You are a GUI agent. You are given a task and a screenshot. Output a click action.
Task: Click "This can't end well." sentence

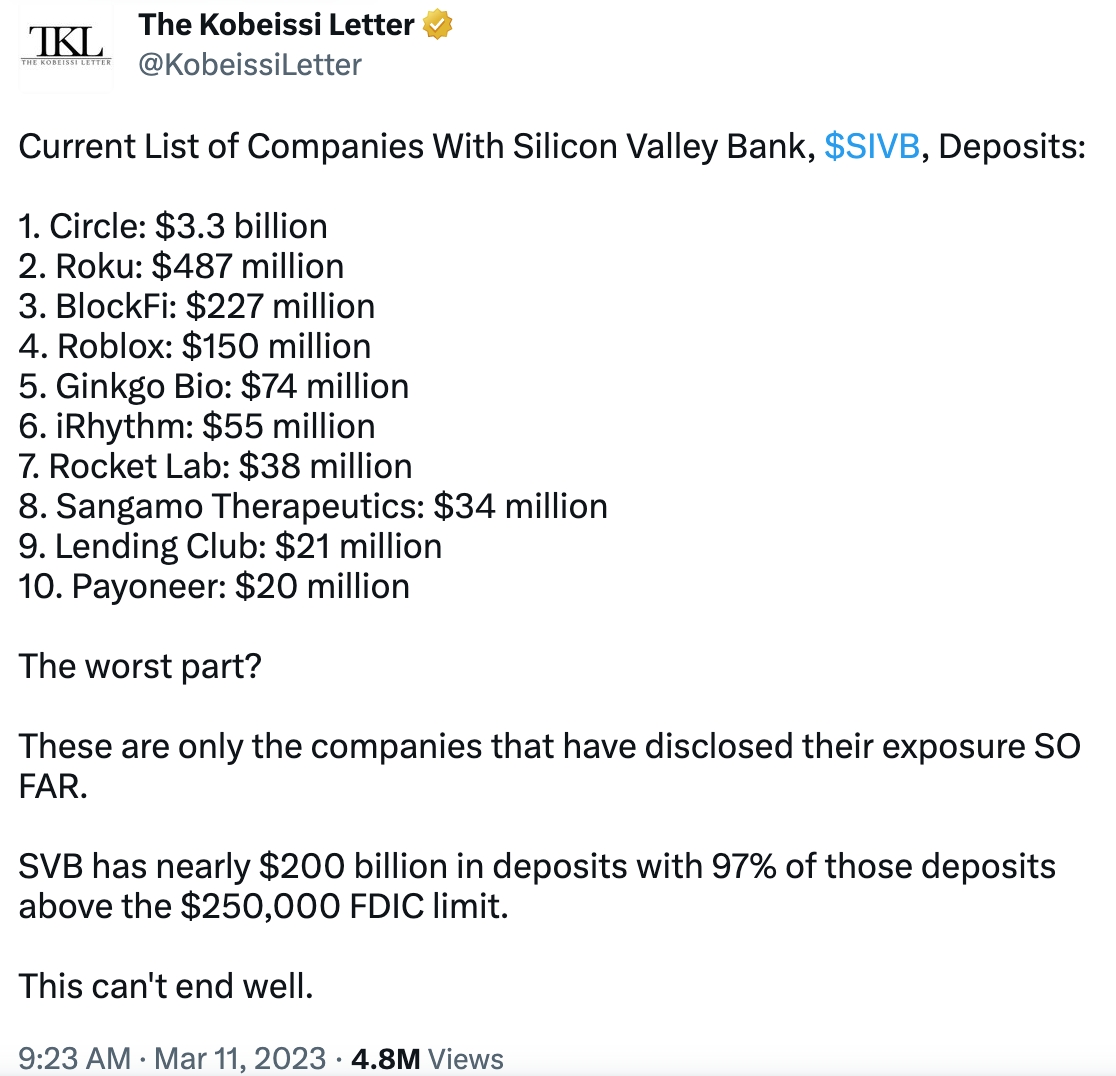[x=167, y=986]
